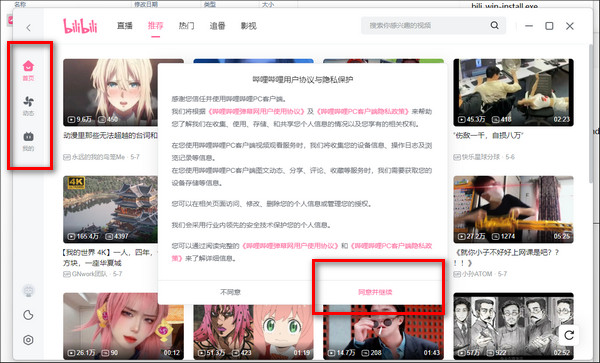Open the 动态 pinwheel icon in sidebar
The height and width of the screenshot is (363, 600).
tap(28, 106)
